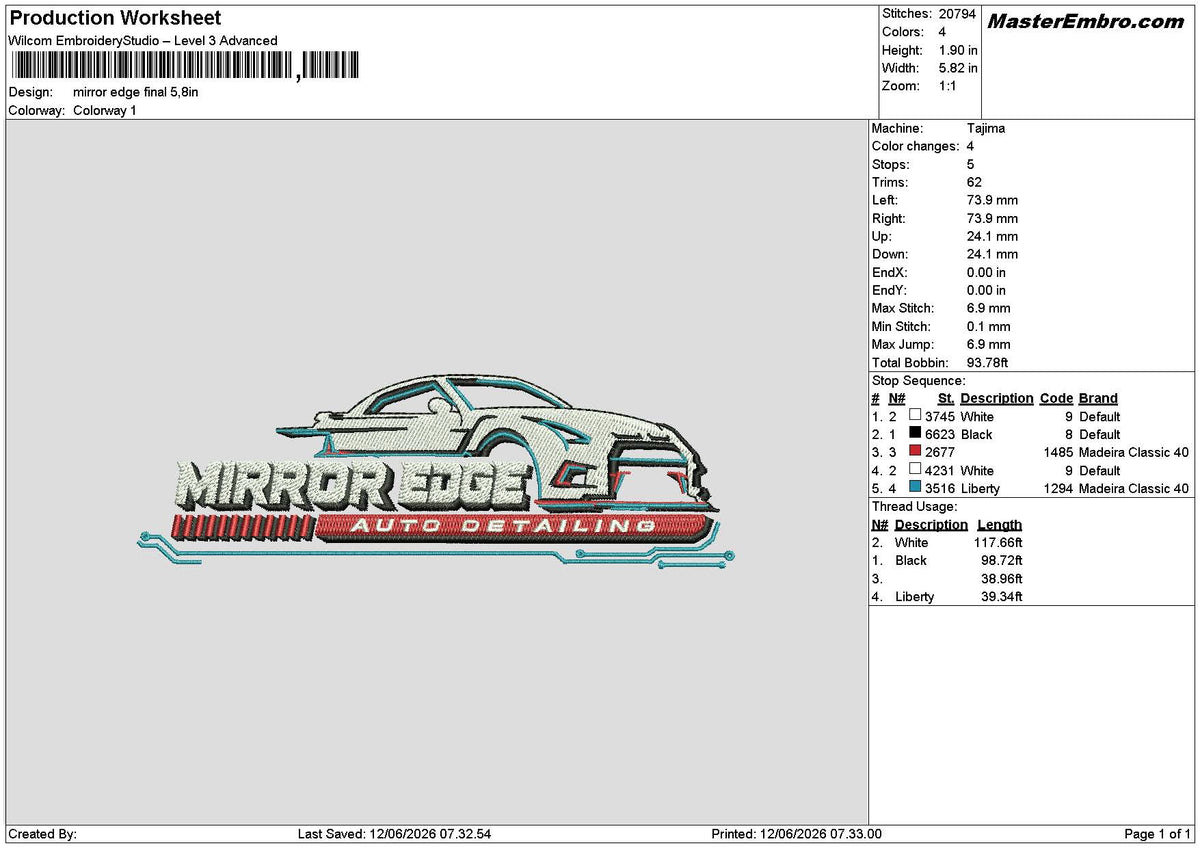This screenshot has width=1200, height=848.
Task: Click the white swatch with 4231 stitches
Action: pos(915,470)
